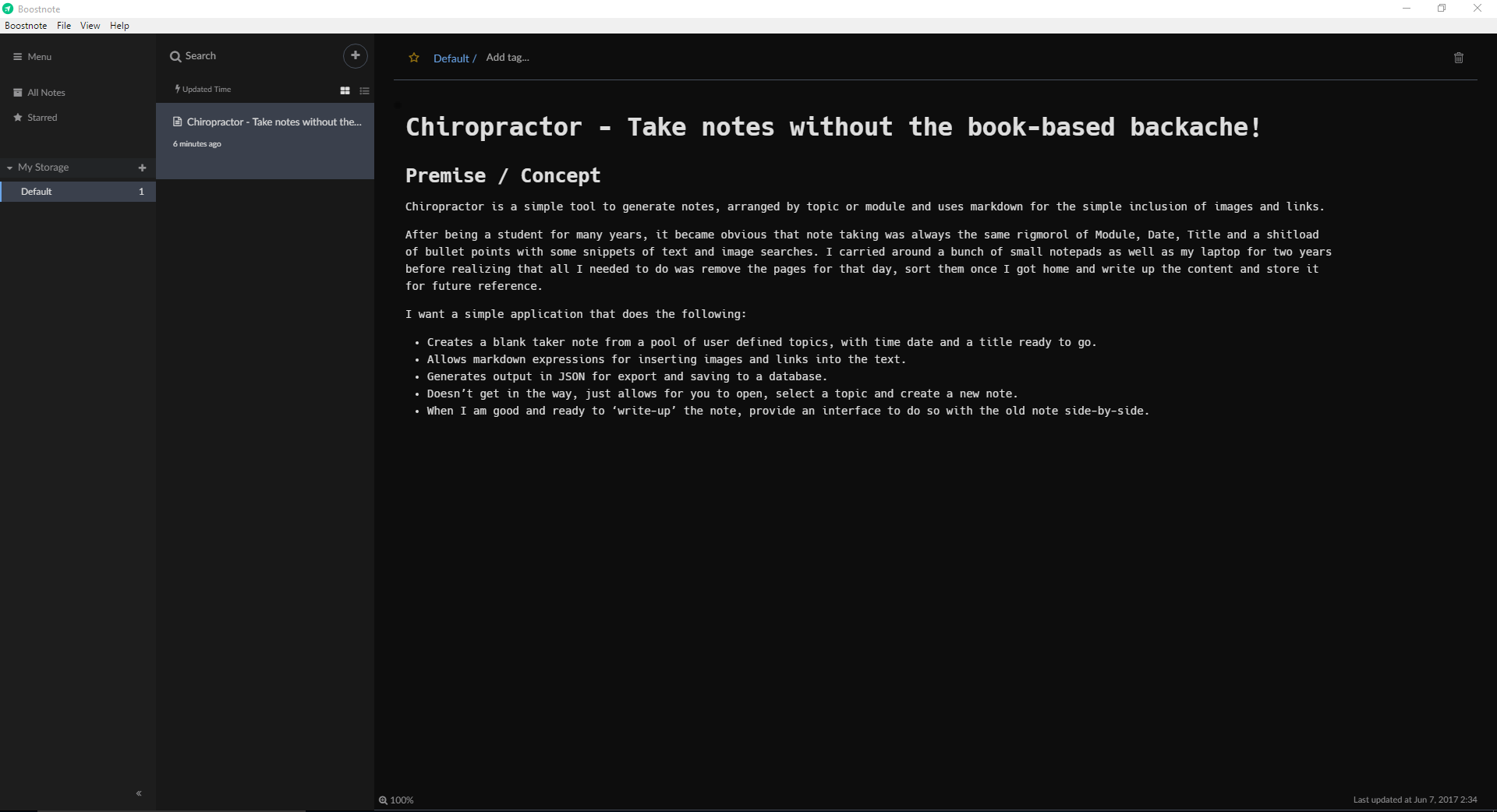Delete note with trash icon

[1459, 58]
